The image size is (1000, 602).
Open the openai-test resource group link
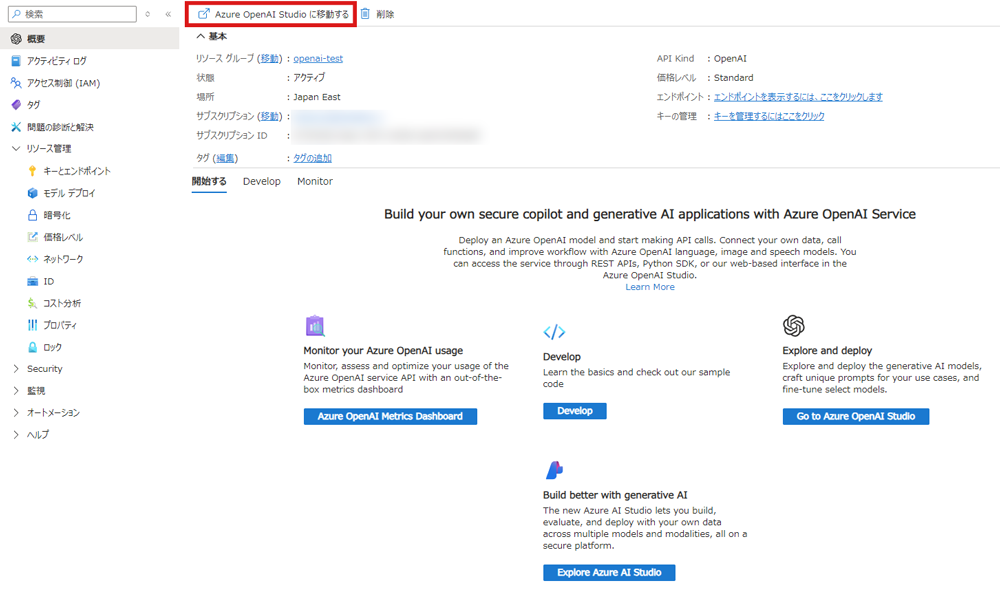click(318, 59)
